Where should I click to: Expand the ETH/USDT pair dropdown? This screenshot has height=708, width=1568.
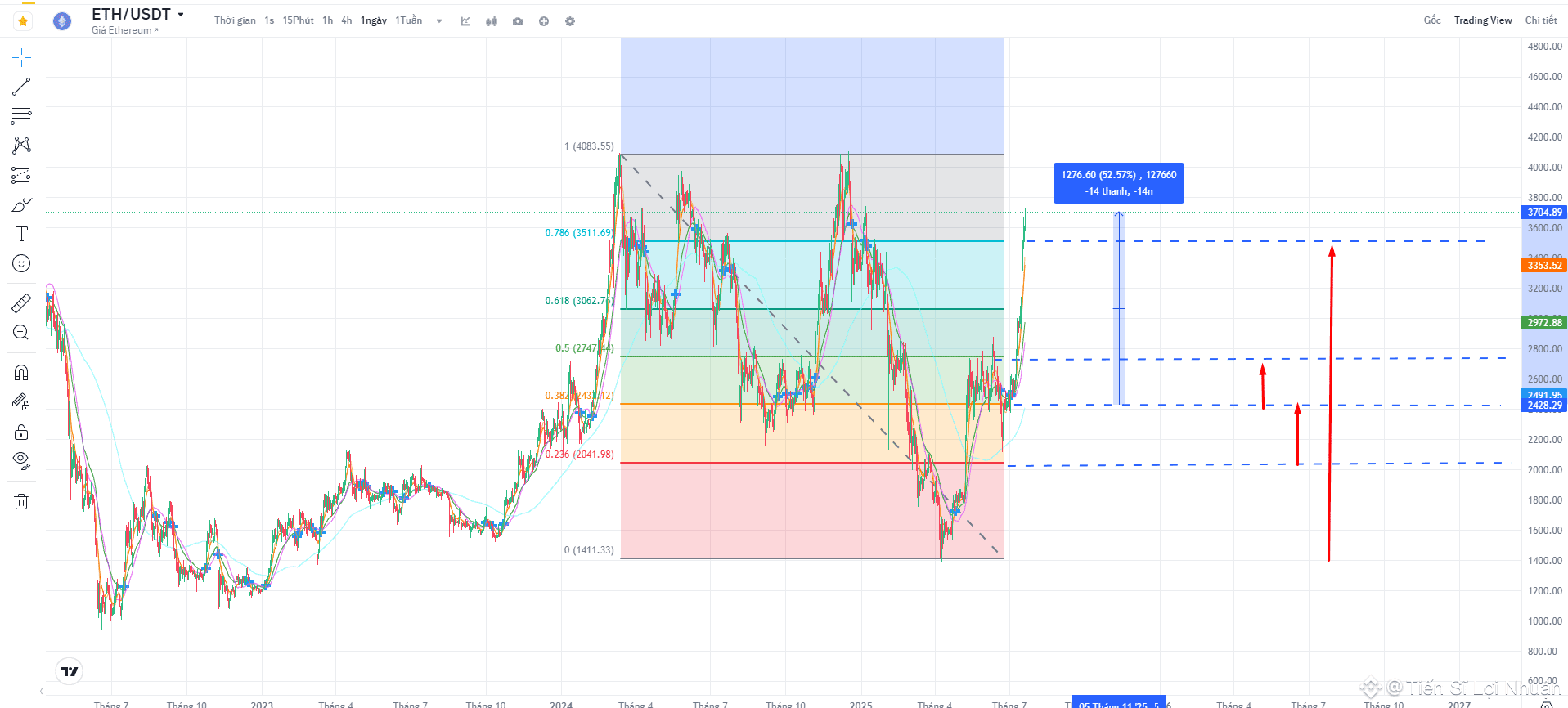coord(181,15)
